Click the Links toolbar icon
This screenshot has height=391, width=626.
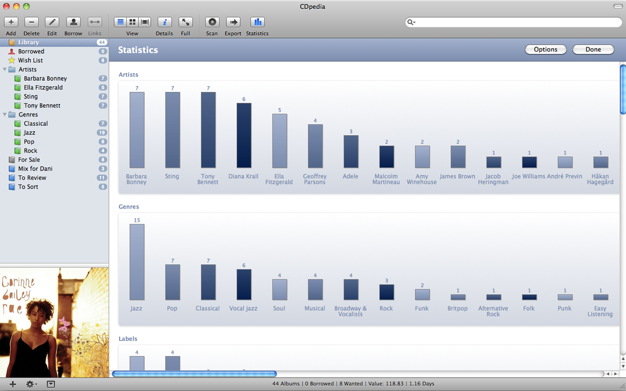[x=95, y=22]
